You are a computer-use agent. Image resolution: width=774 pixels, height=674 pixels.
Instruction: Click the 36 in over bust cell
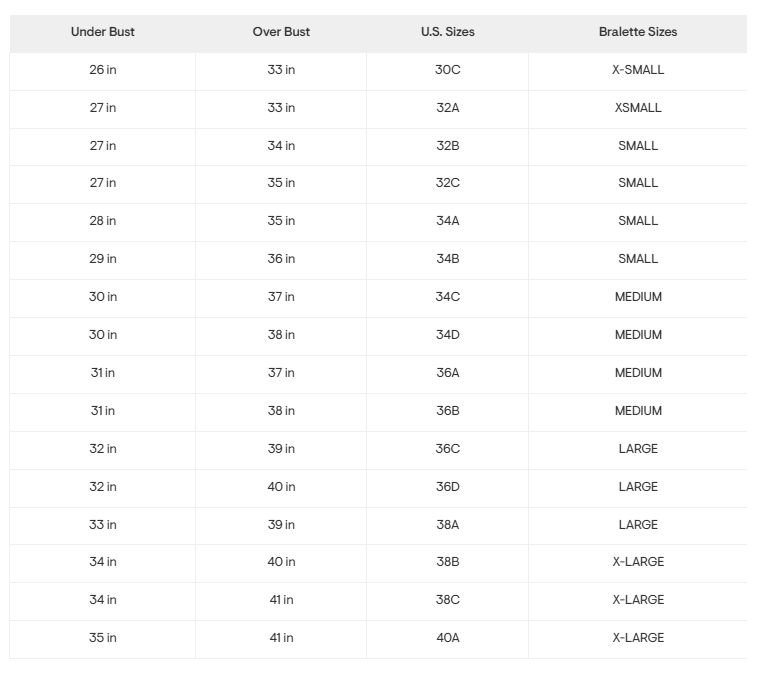click(x=281, y=259)
